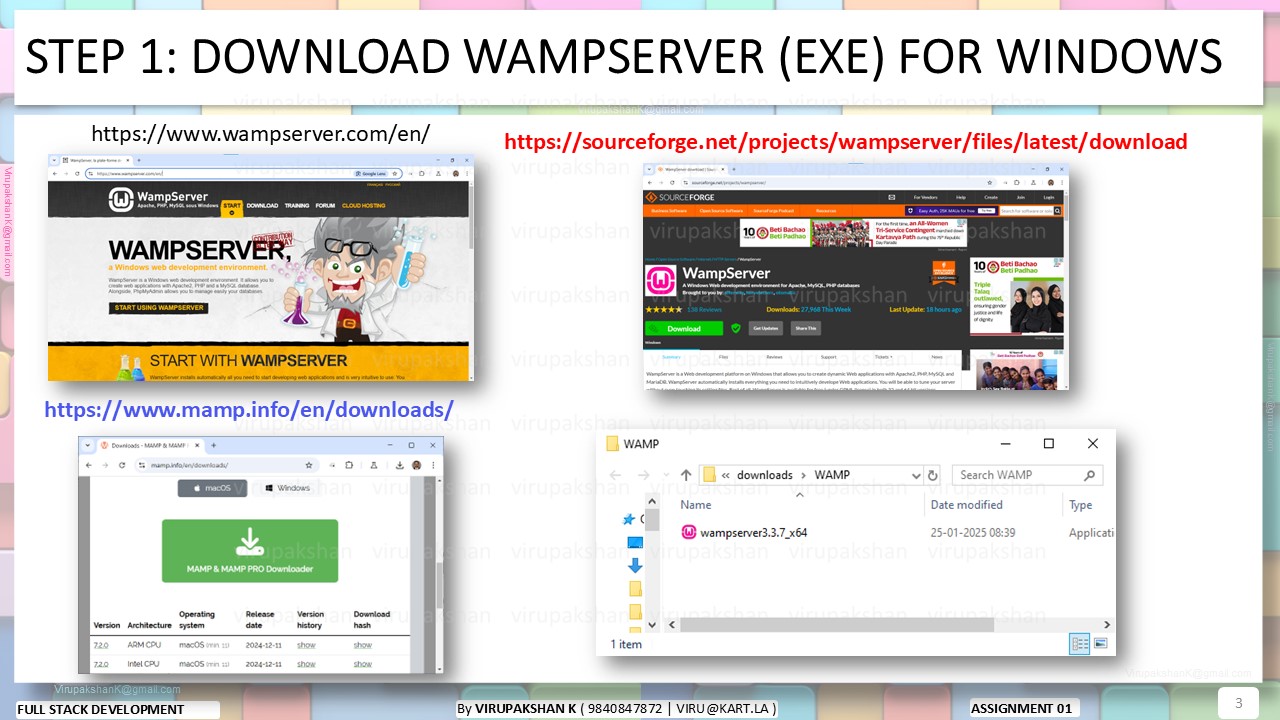The height and width of the screenshot is (720, 1280).
Task: Click 138 Reviews link on SourceForge
Action: pos(705,309)
